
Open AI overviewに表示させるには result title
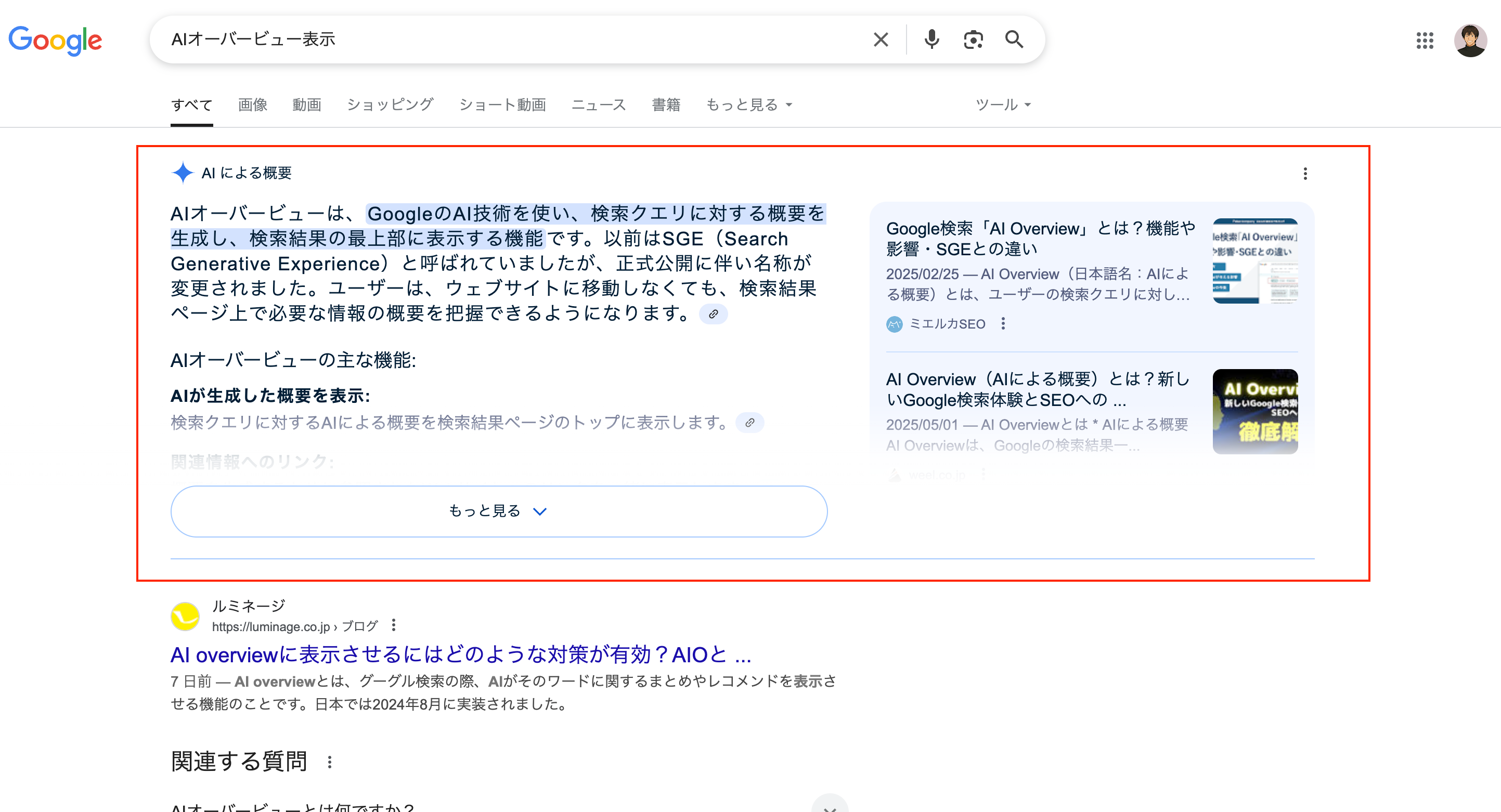point(461,654)
